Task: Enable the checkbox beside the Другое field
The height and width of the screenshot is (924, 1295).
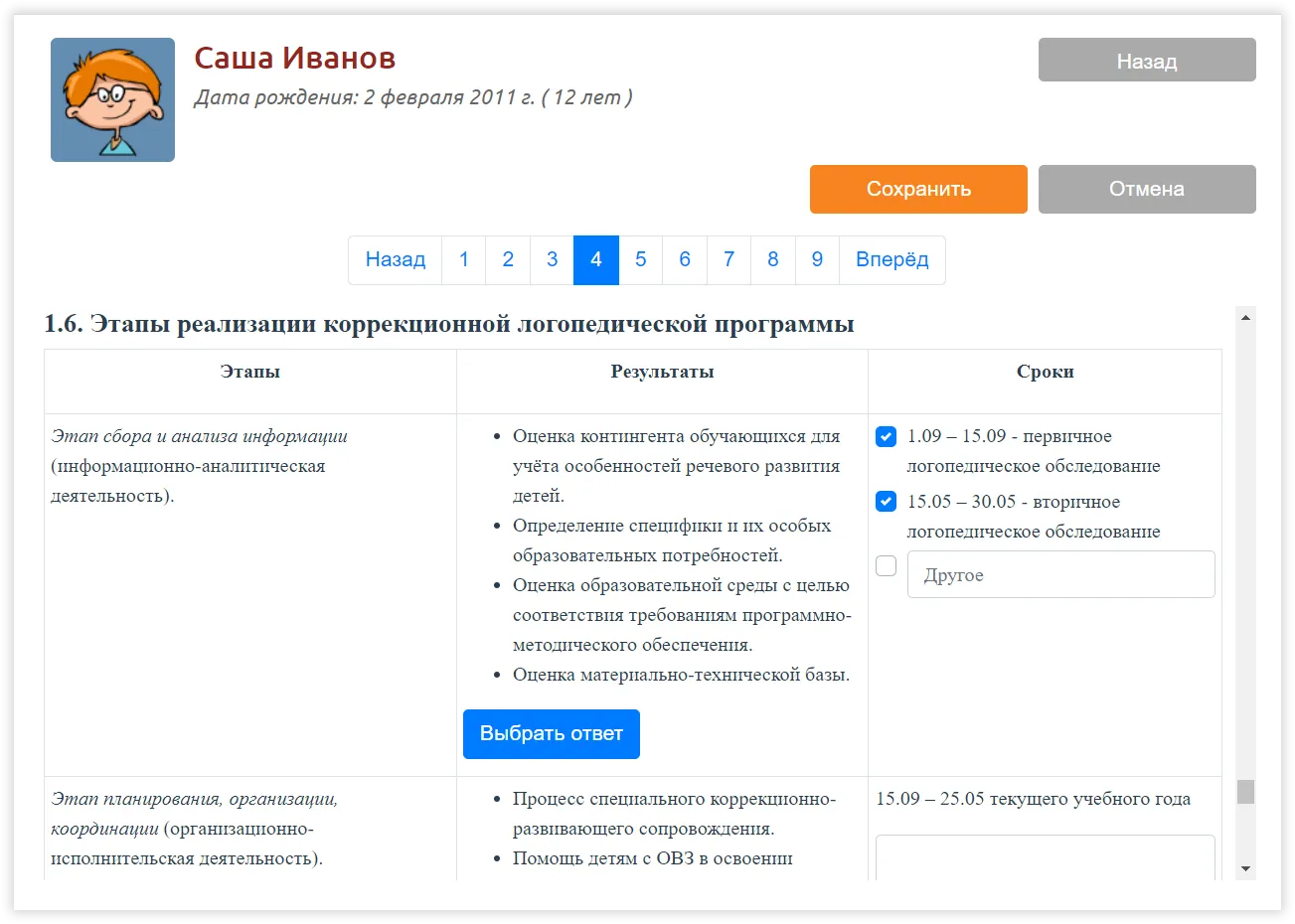Action: (x=886, y=566)
